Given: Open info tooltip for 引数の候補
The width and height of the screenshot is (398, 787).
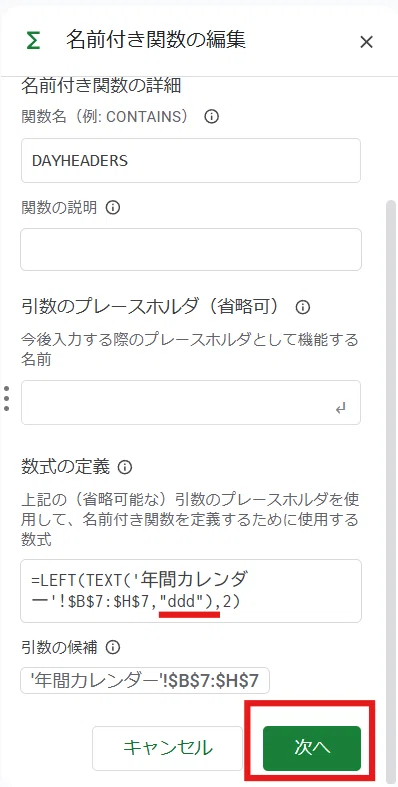Looking at the screenshot, I should [x=113, y=647].
